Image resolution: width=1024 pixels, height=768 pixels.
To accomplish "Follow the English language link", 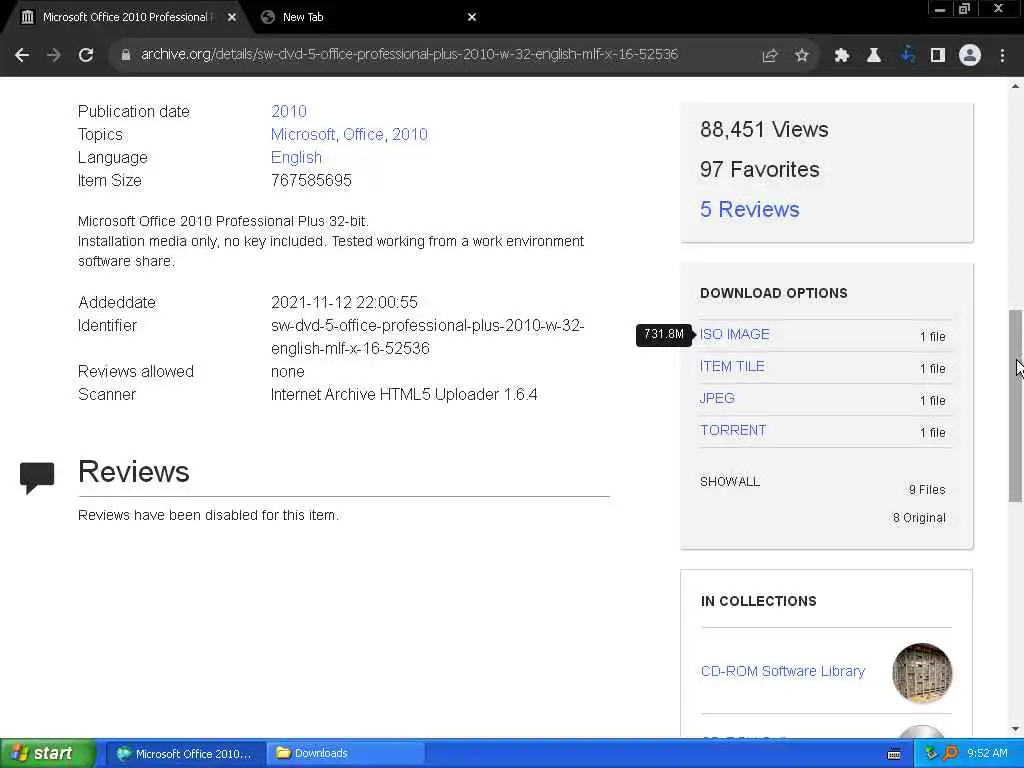I will (x=296, y=157).
